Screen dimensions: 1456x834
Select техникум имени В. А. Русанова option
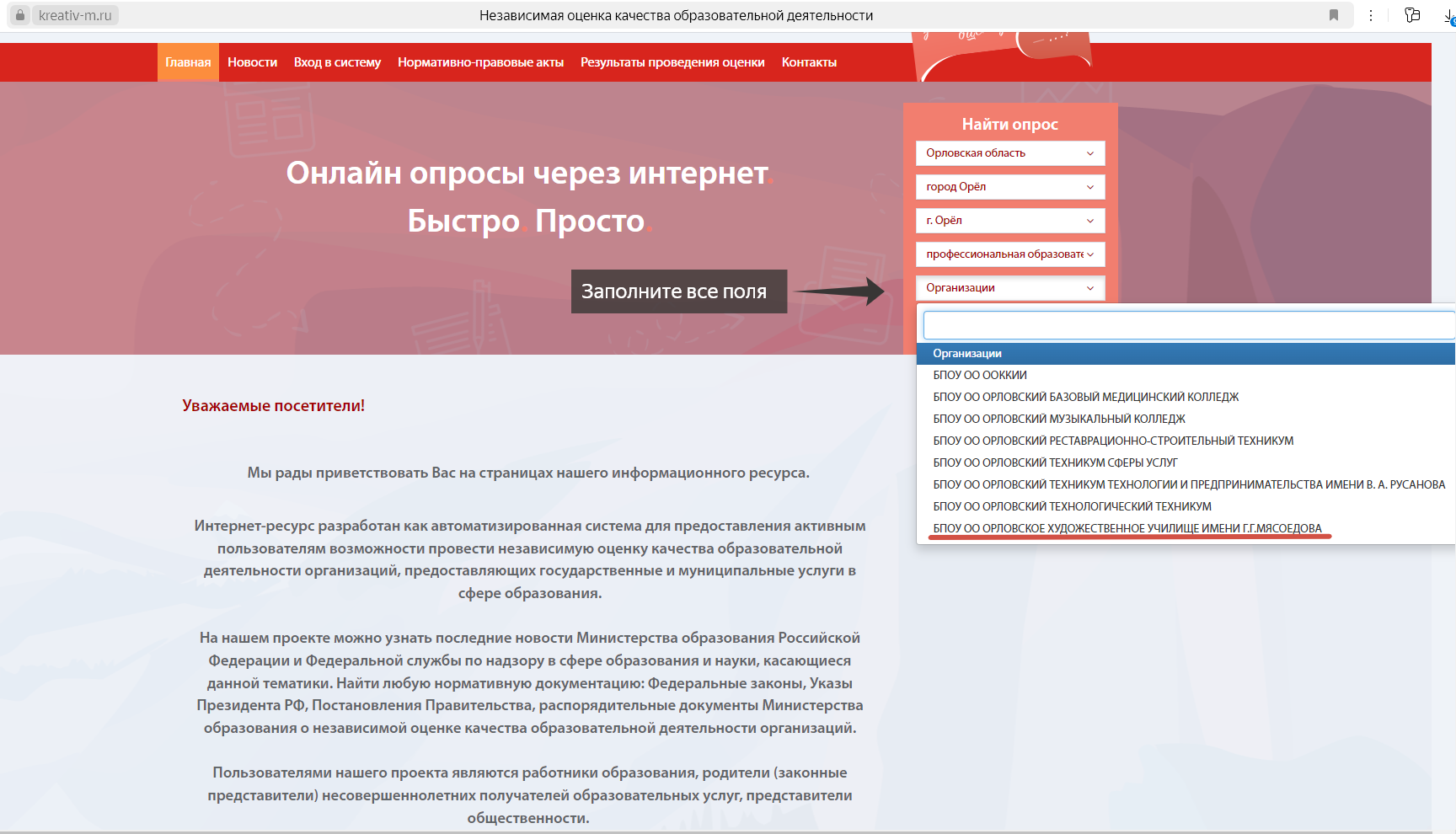1186,485
